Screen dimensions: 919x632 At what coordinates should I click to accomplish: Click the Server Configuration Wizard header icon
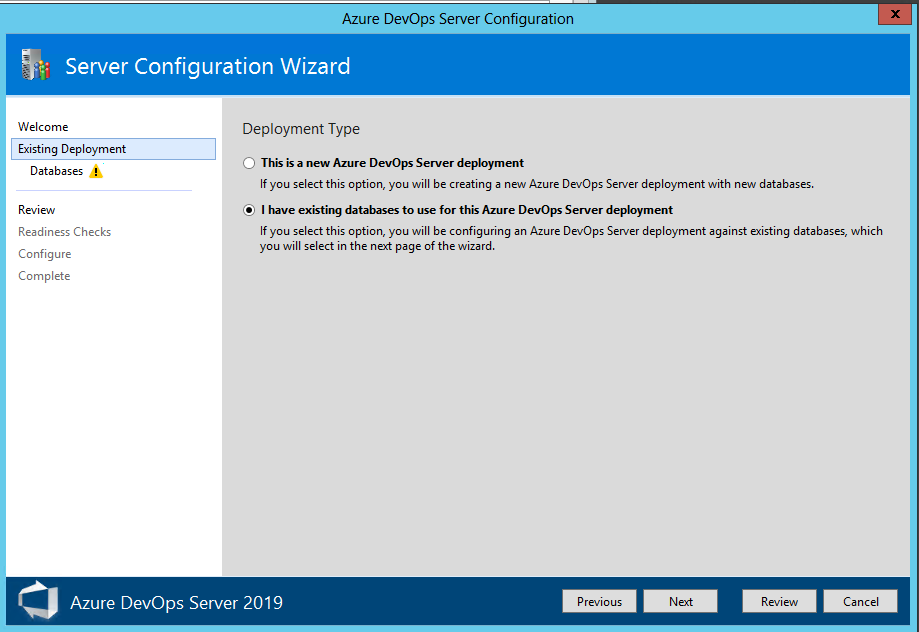tap(34, 65)
